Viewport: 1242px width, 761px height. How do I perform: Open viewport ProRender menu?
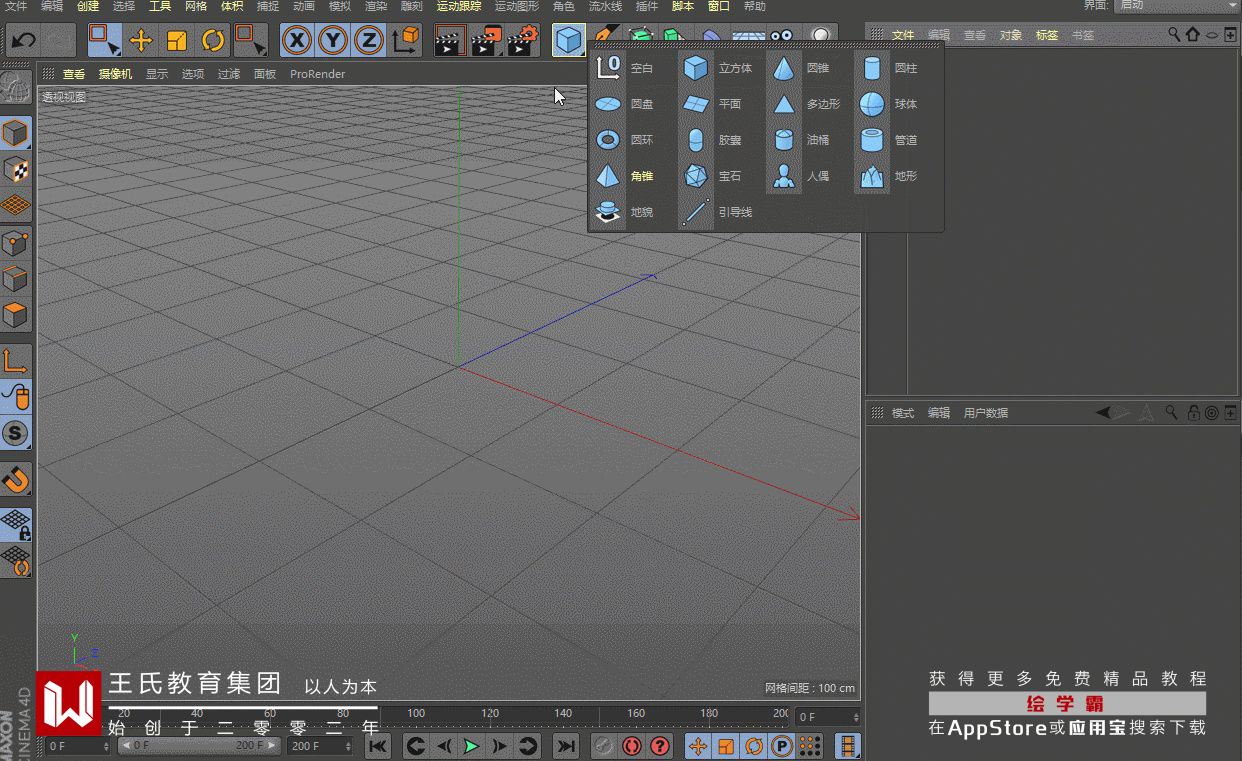318,74
